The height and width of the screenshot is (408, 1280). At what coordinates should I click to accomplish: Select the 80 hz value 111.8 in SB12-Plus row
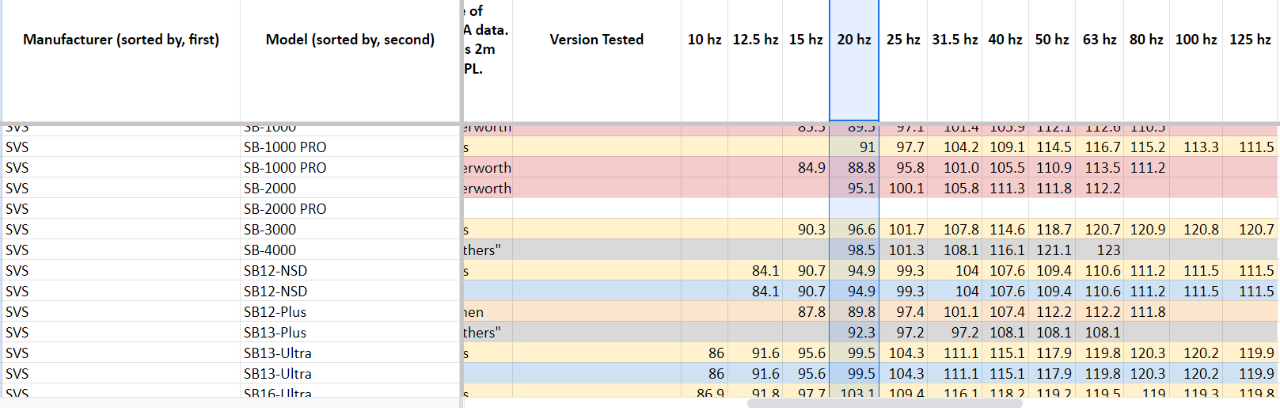(x=1146, y=312)
